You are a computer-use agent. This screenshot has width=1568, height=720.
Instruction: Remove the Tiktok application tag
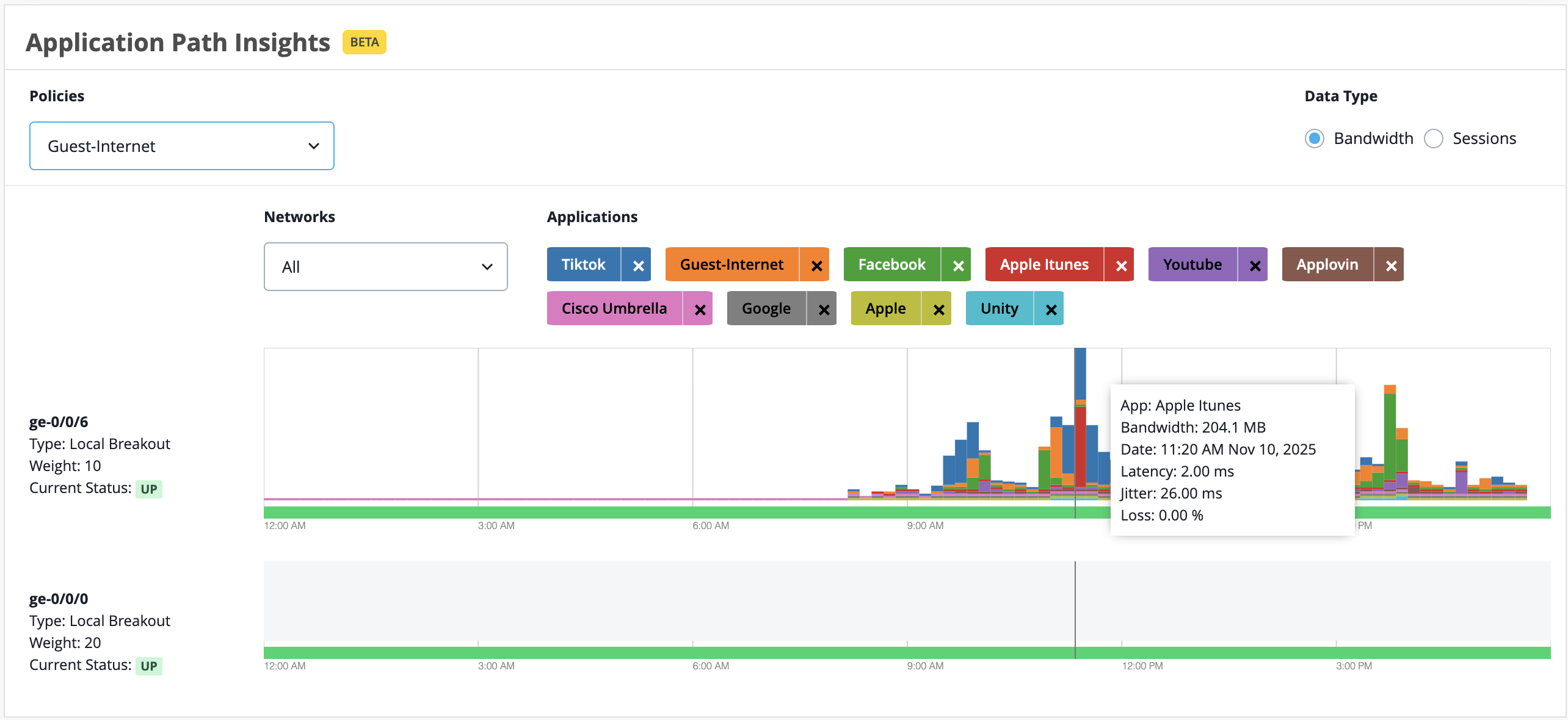[x=638, y=265]
